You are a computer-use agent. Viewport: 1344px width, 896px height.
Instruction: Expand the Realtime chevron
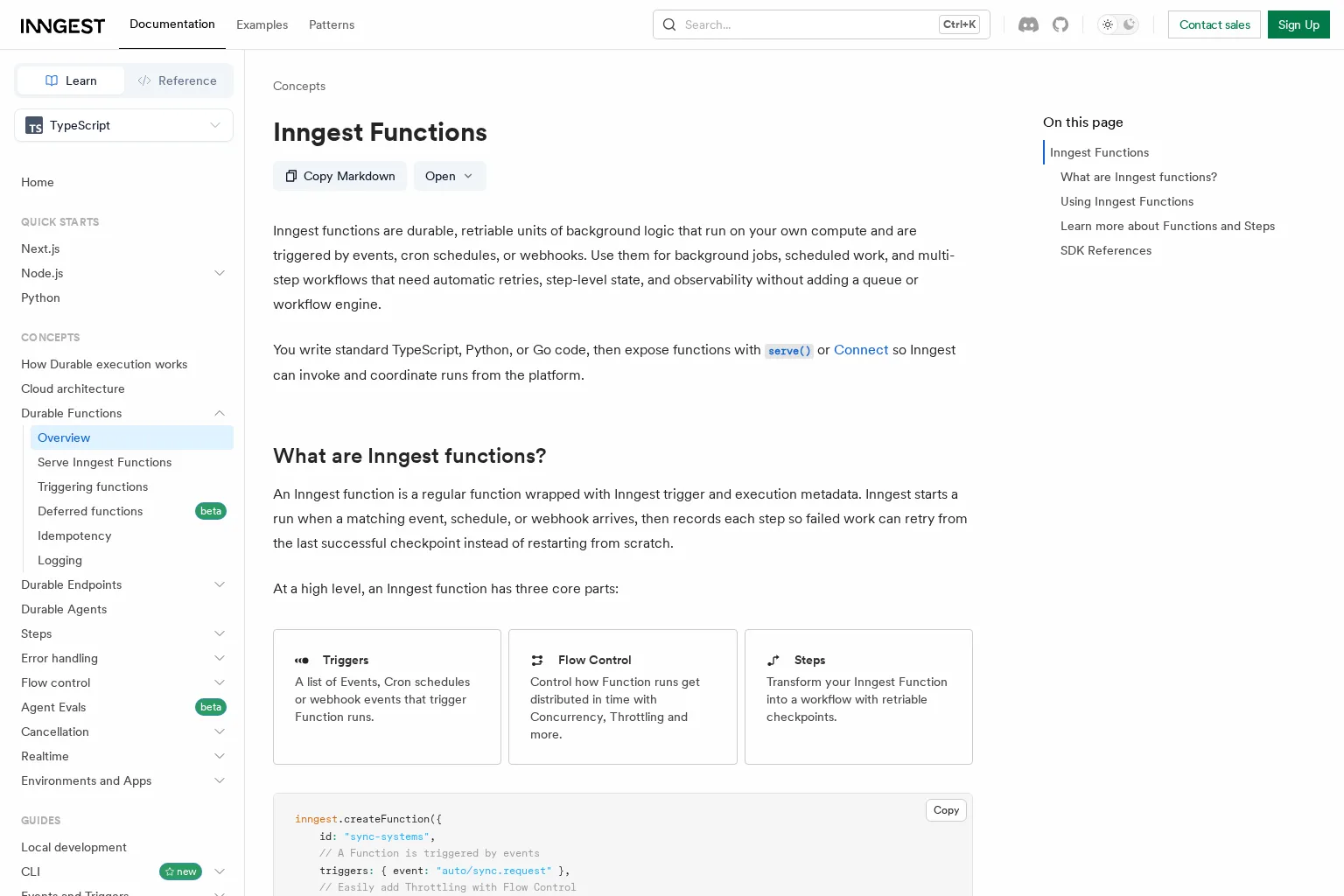pos(220,756)
